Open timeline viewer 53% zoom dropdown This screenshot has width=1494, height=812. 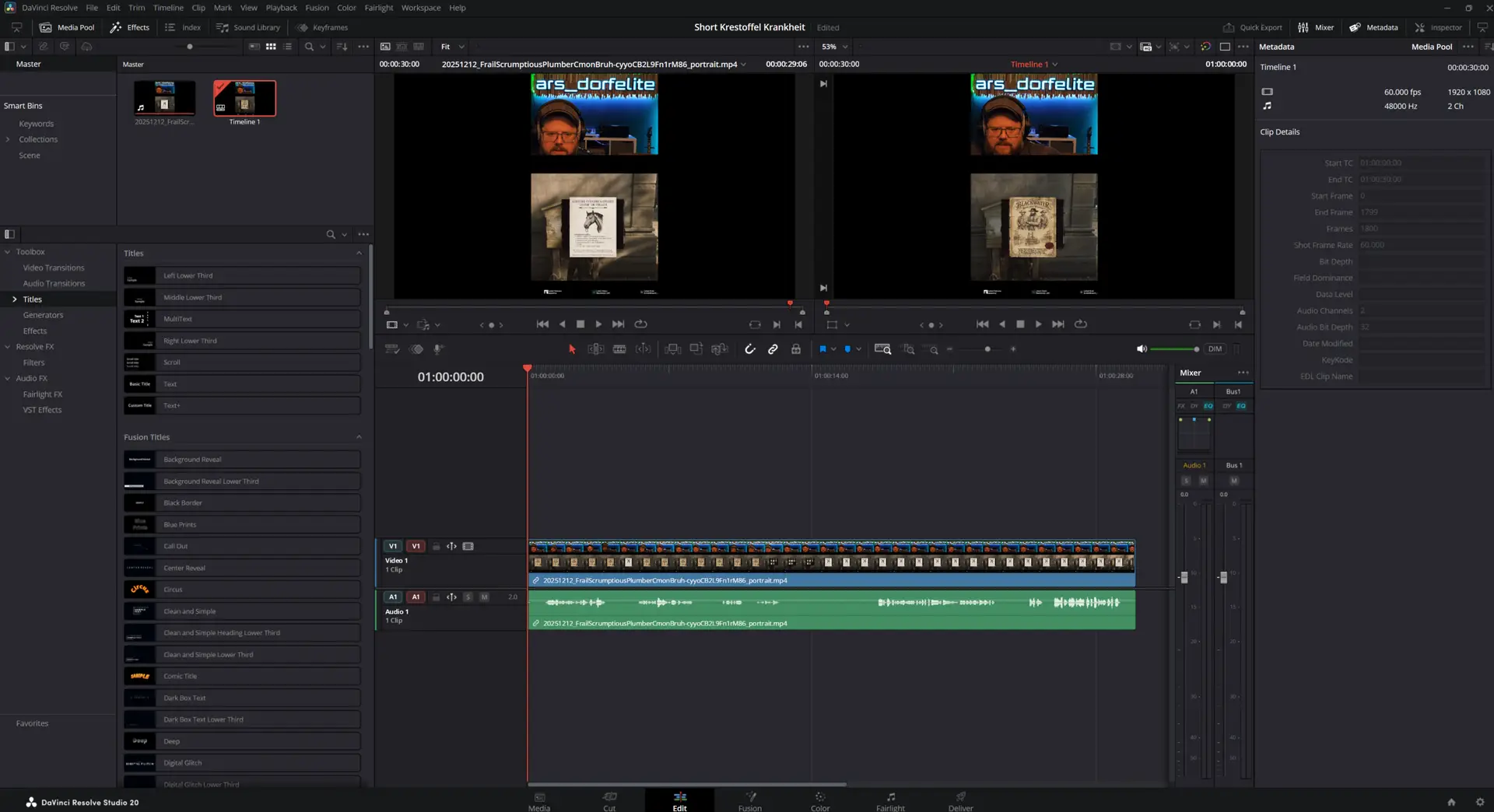tap(835, 47)
